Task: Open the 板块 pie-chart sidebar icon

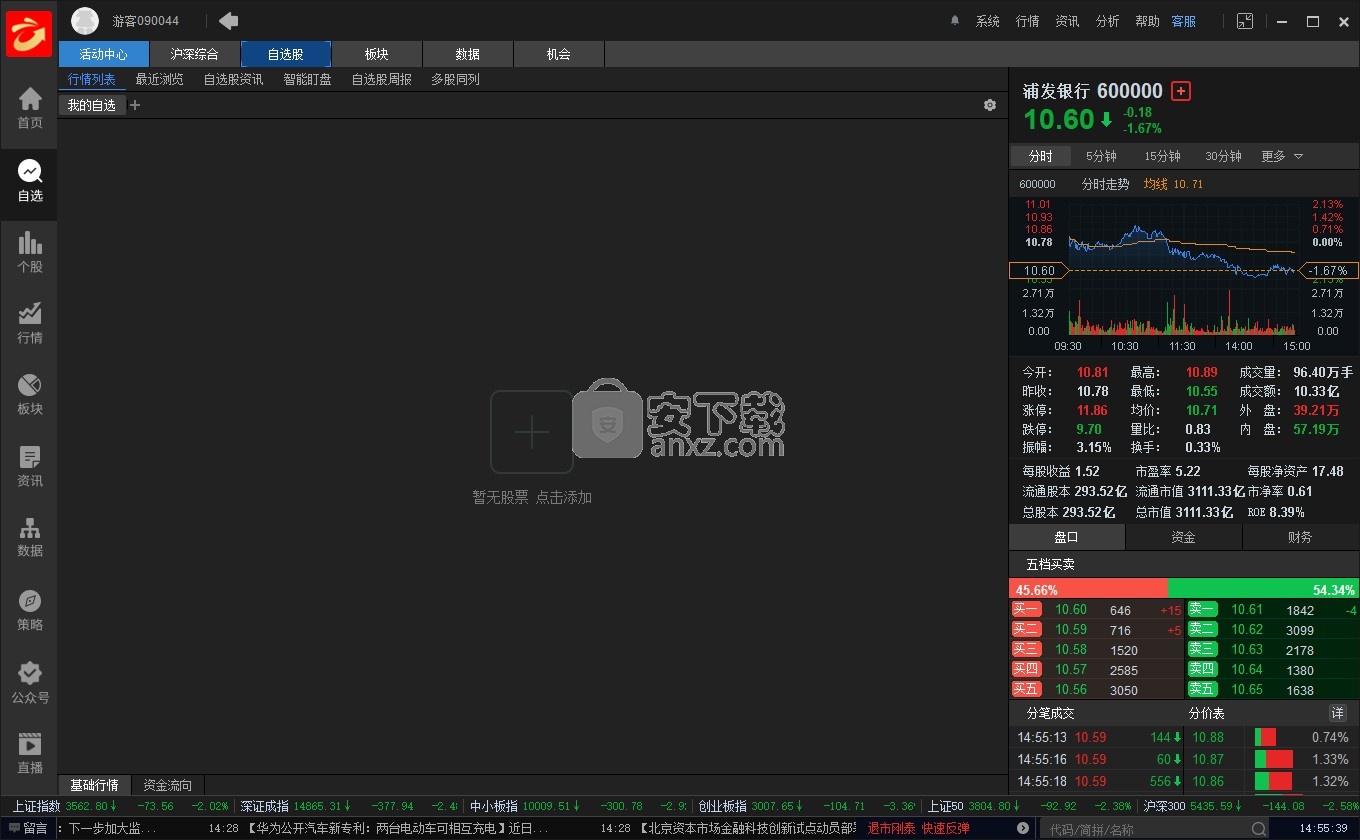Action: 30,394
